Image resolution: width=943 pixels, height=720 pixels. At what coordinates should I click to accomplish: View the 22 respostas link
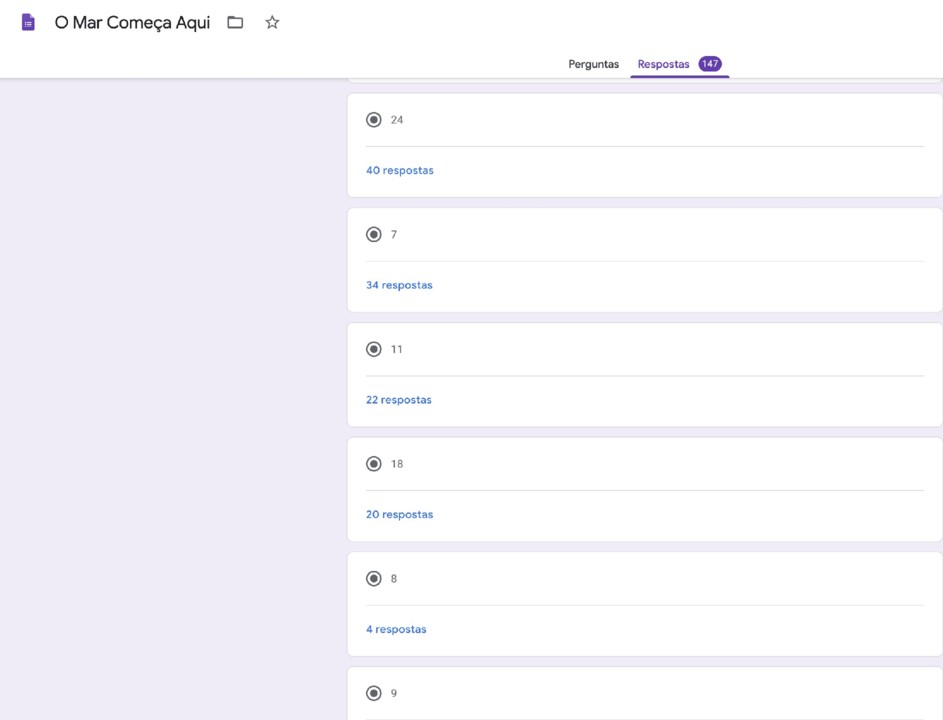[399, 400]
